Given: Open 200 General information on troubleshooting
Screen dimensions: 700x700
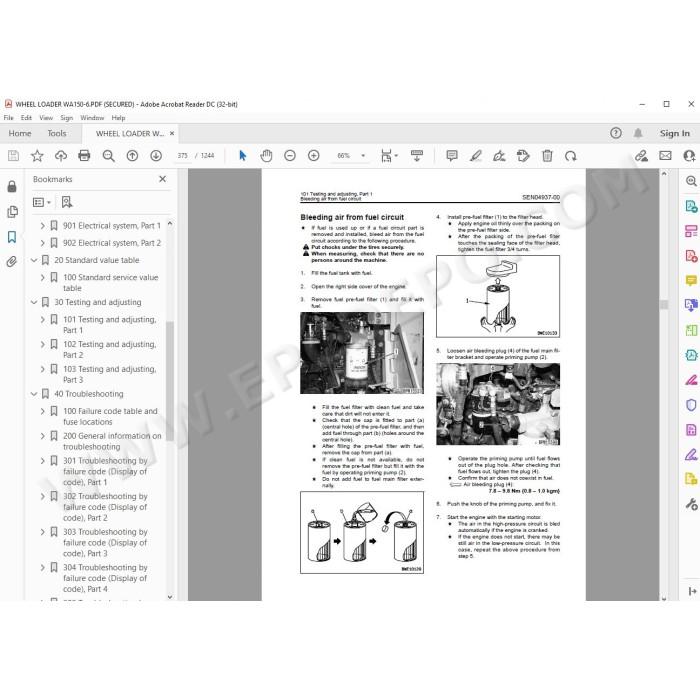Looking at the screenshot, I should pos(112,441).
